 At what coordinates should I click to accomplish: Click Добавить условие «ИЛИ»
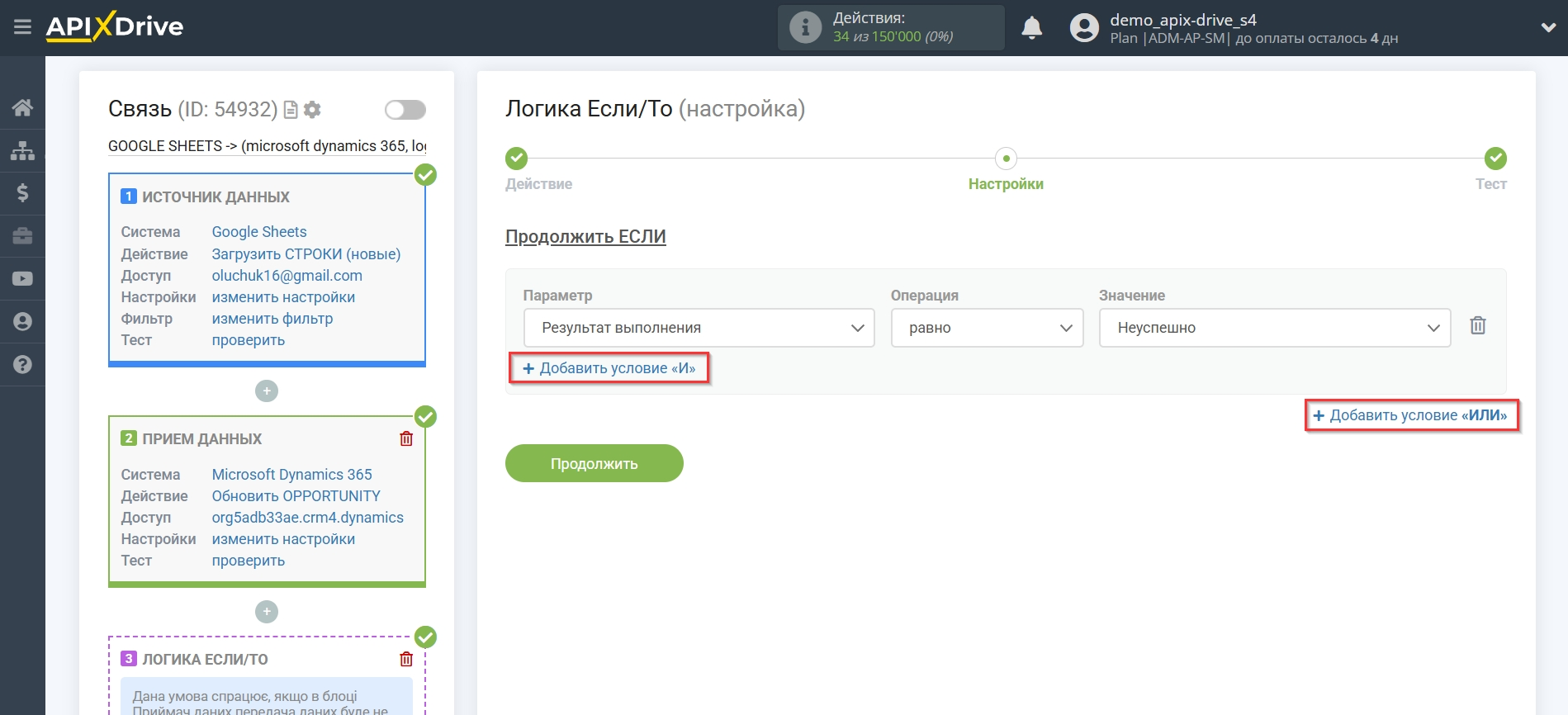[1410, 415]
